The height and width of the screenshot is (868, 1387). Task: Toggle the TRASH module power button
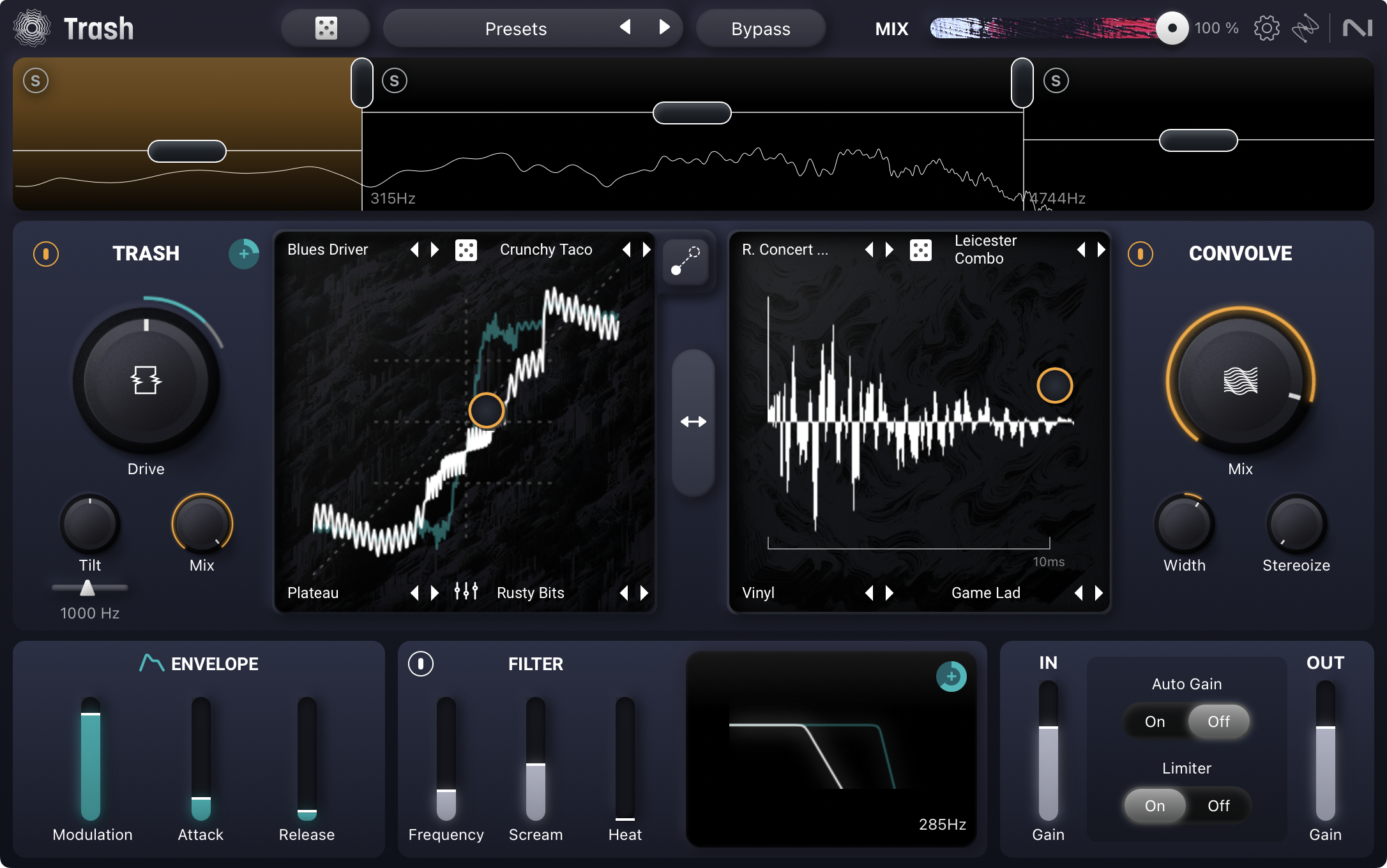[x=45, y=254]
